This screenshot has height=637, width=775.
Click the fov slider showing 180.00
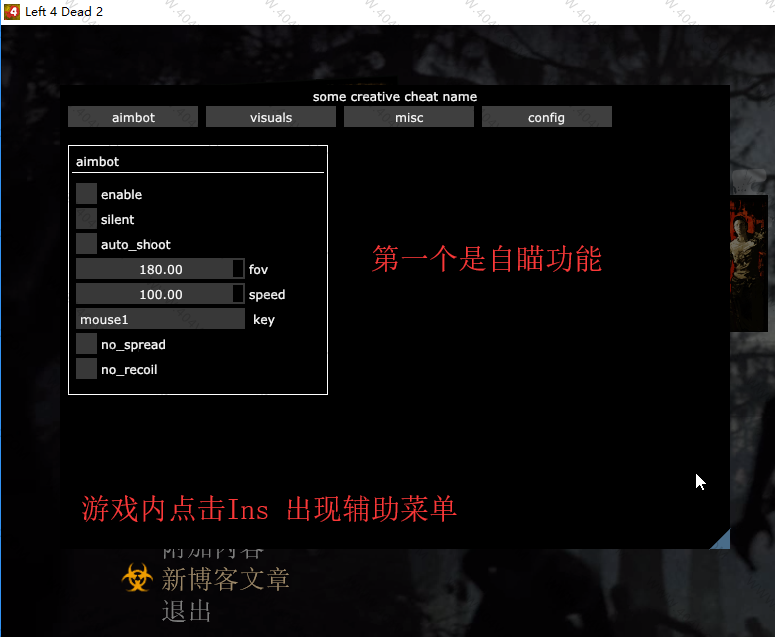tap(155, 269)
